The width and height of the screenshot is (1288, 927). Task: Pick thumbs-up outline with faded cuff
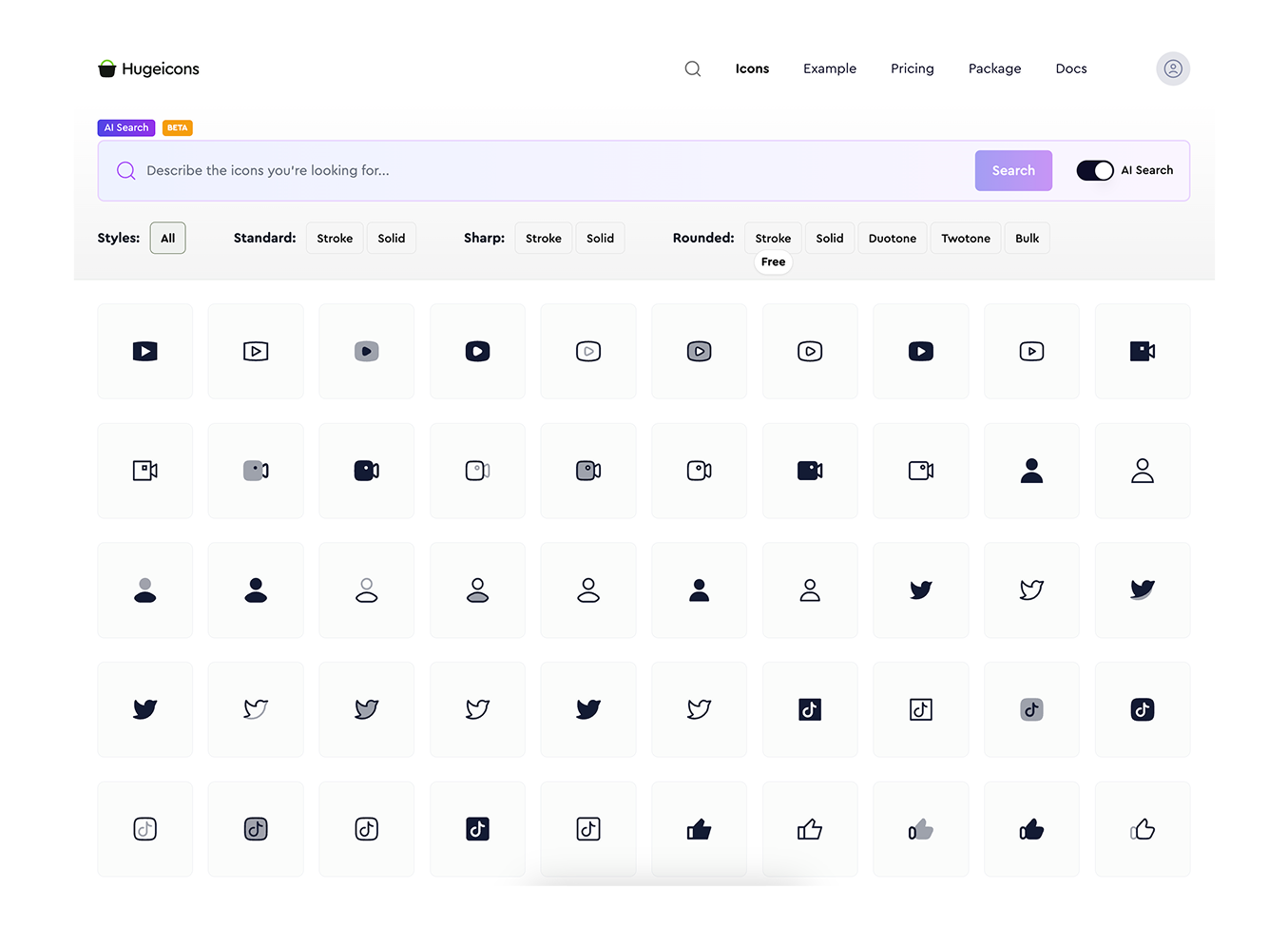(1143, 829)
